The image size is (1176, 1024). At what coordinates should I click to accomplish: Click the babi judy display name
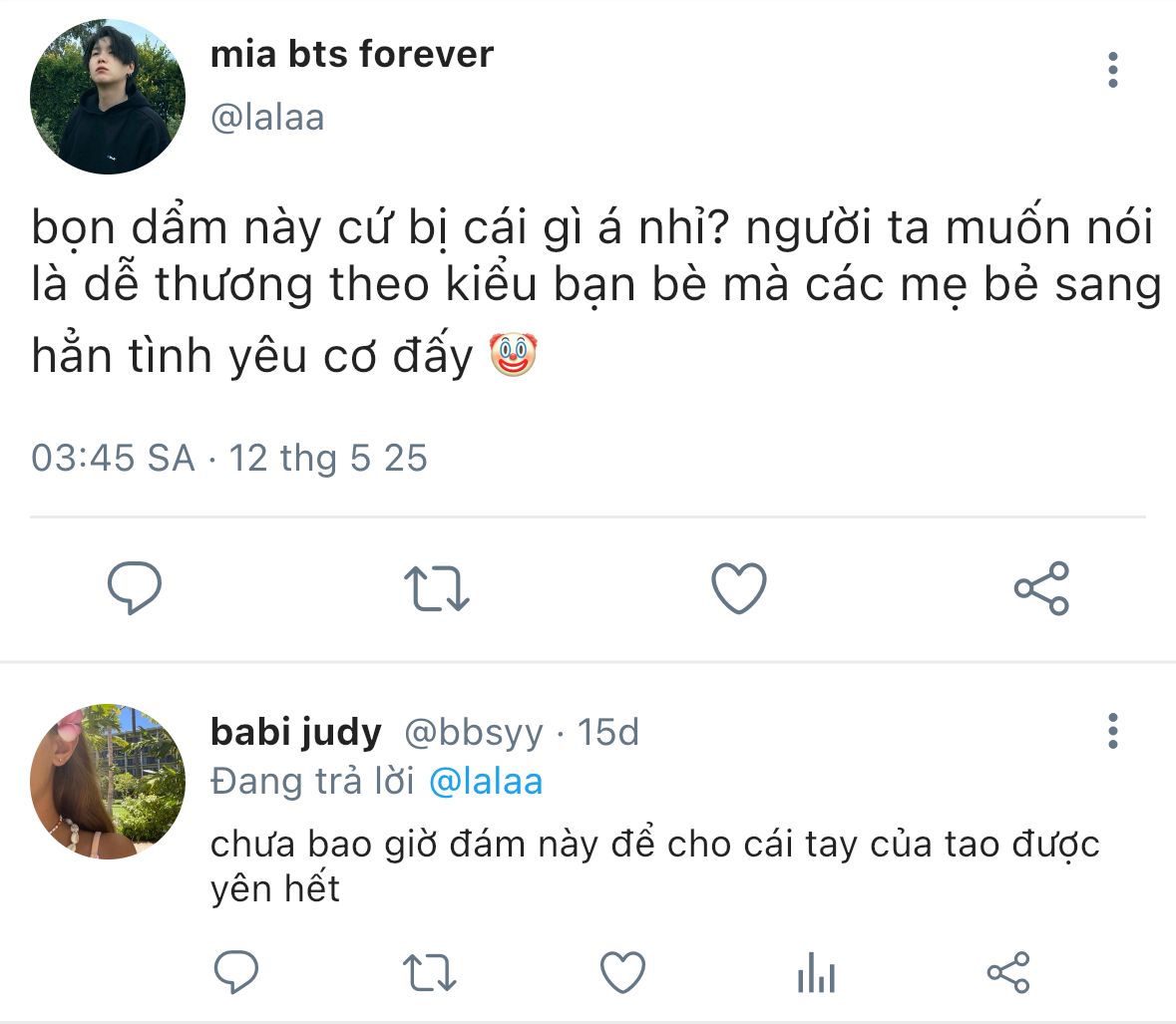tap(296, 733)
